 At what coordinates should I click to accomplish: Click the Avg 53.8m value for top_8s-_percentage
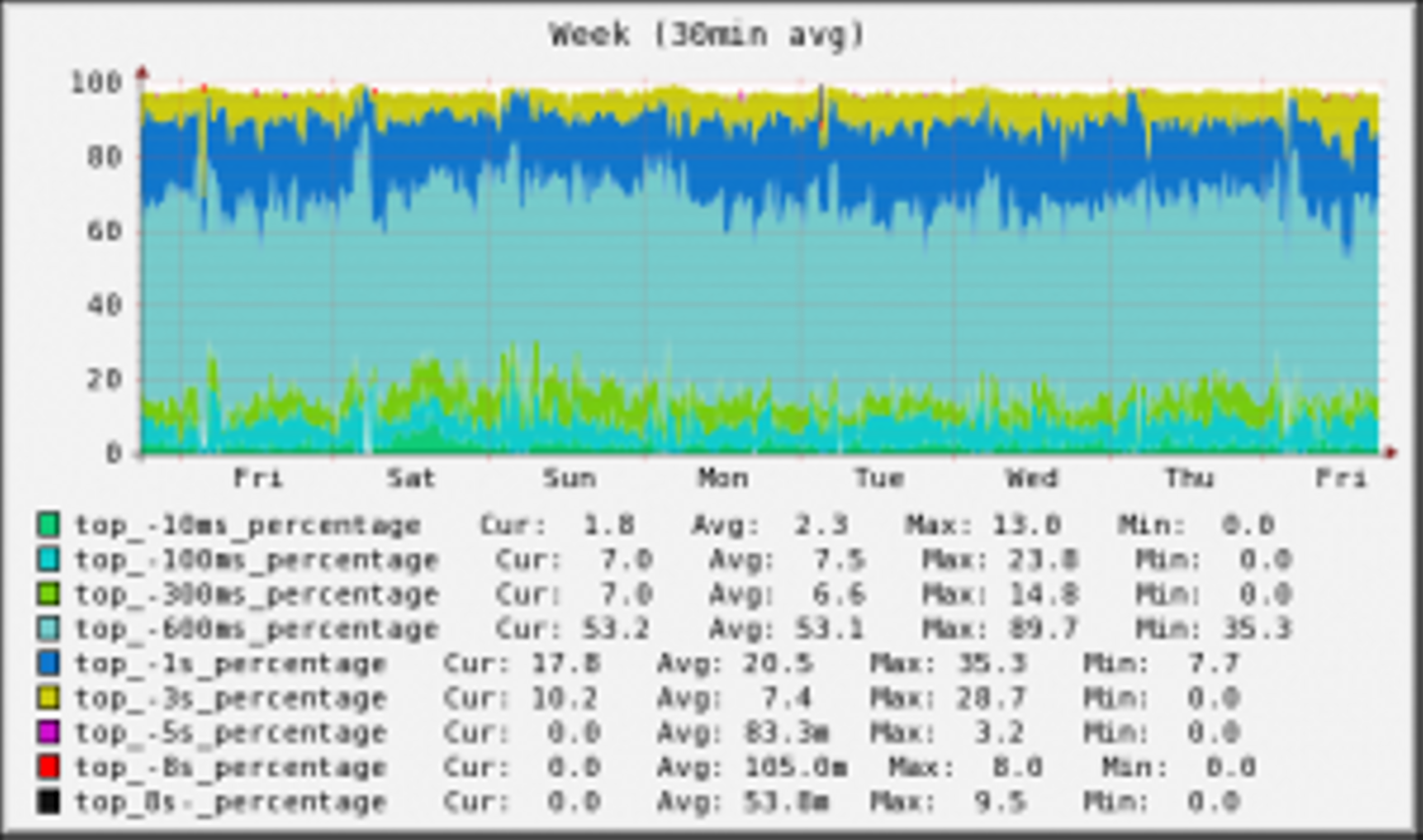(786, 801)
